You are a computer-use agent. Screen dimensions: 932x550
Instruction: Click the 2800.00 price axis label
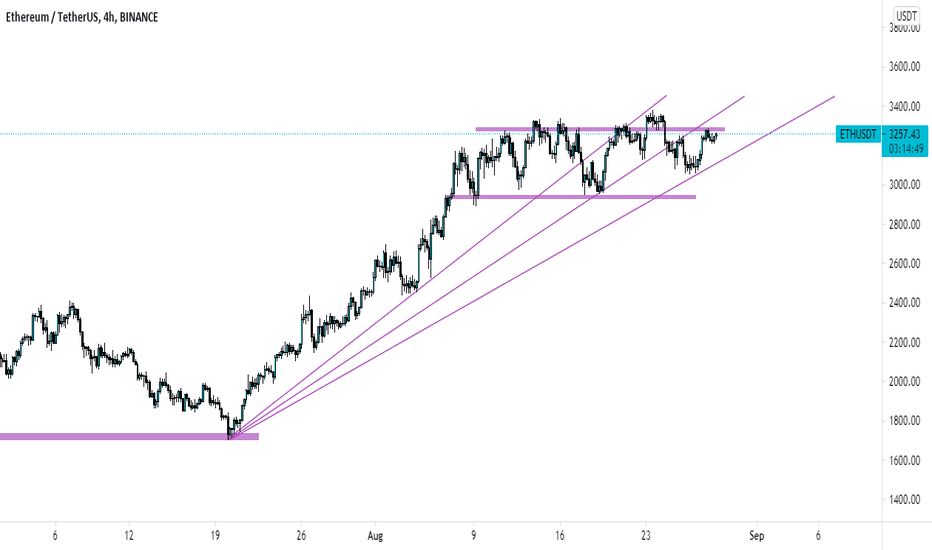(x=904, y=224)
